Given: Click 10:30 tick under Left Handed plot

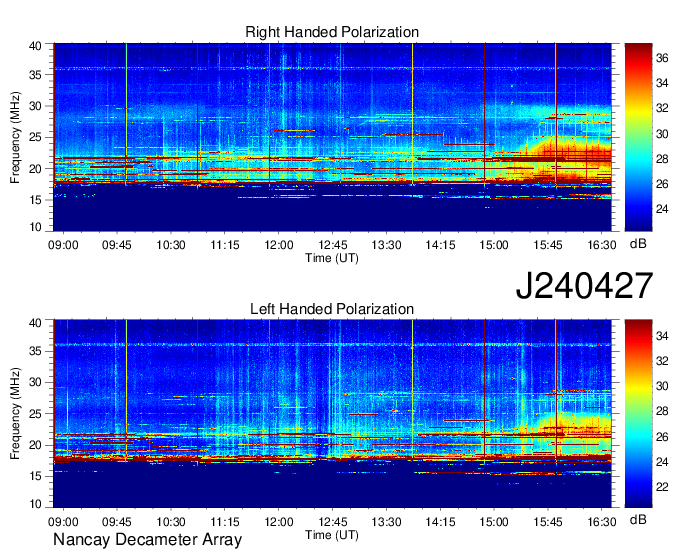Looking at the screenshot, I should (171, 522).
